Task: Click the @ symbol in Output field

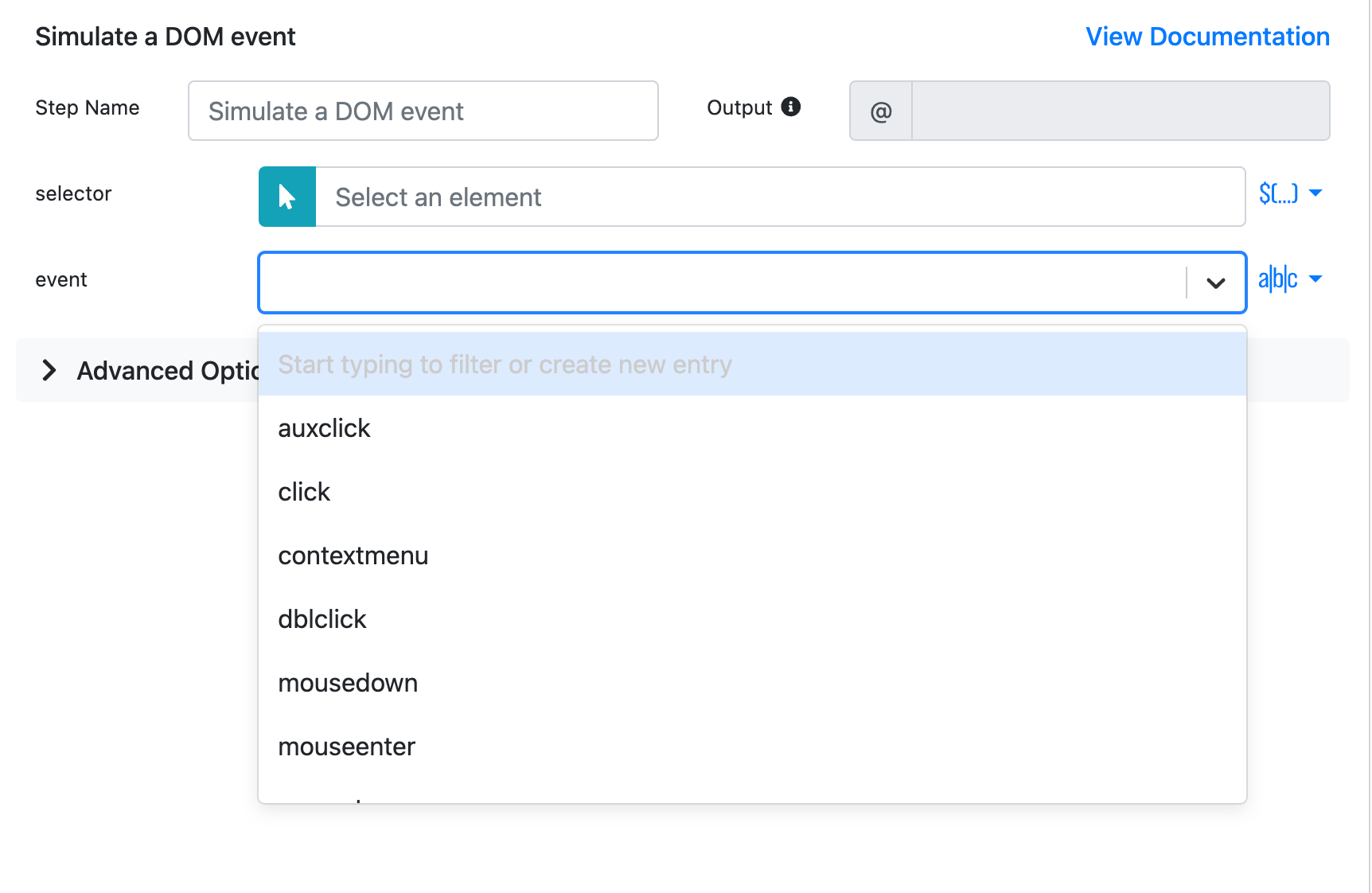Action: (881, 111)
